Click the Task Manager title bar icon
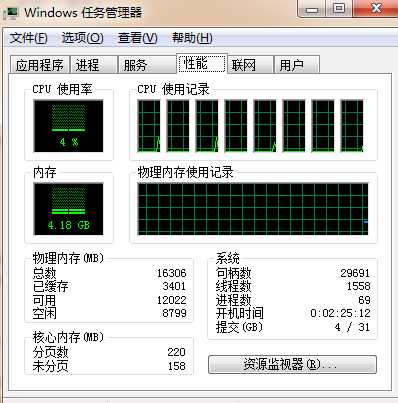Viewport: 398px width, 403px height. click(x=12, y=13)
